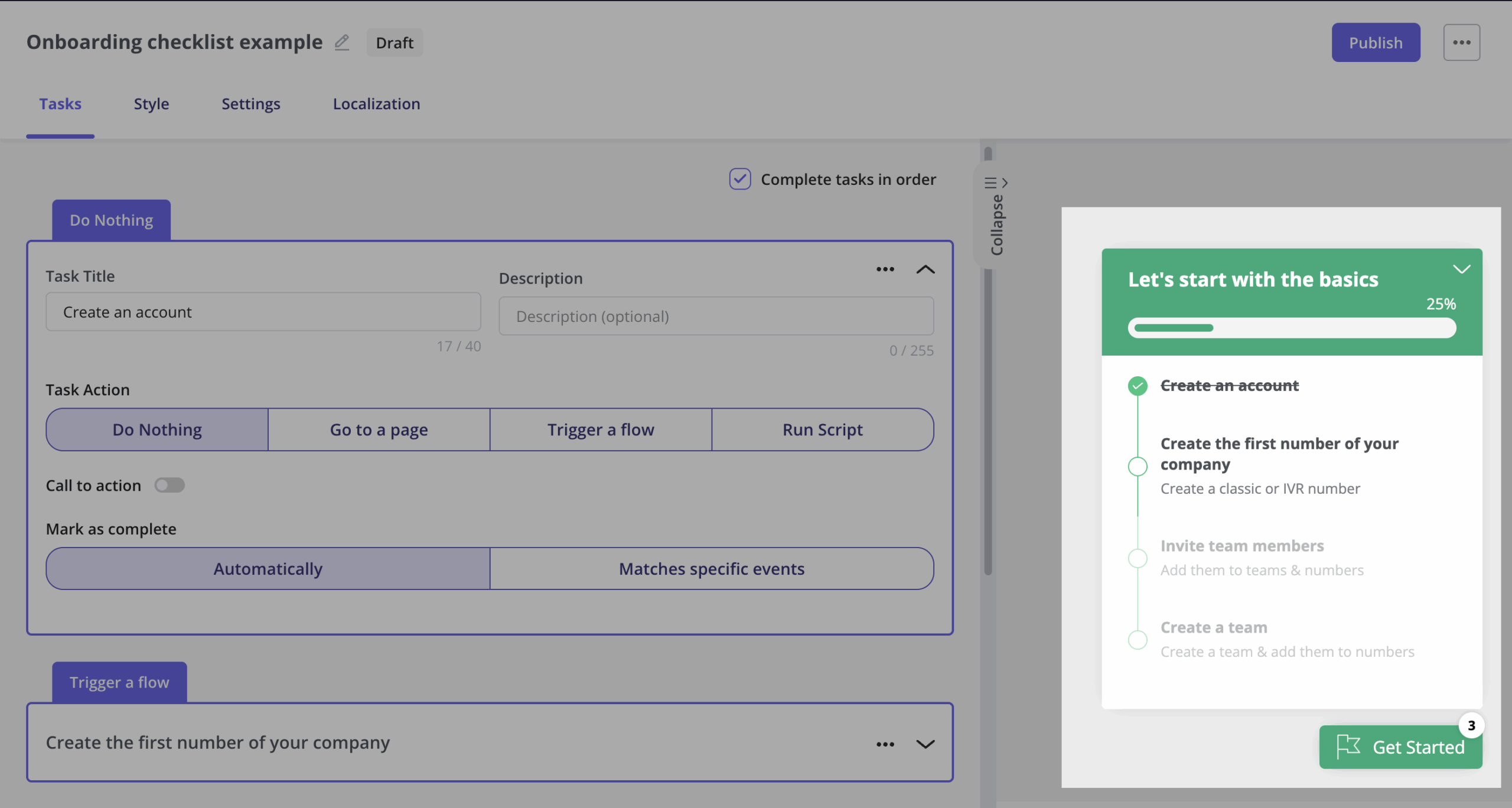1512x808 pixels.
Task: Enable the Call to action toggle
Action: 170,485
